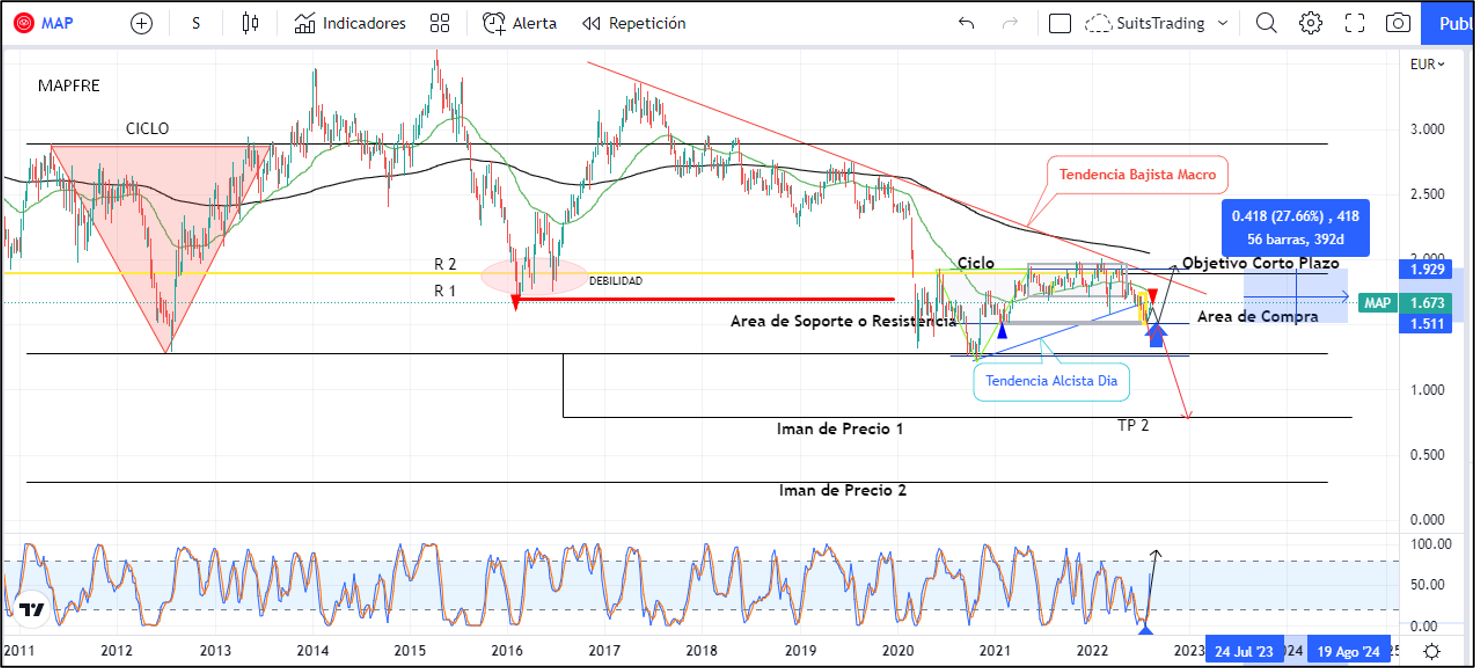This screenshot has height=668, width=1476.
Task: Take a chart snapshot with camera icon
Action: pyautogui.click(x=1399, y=23)
